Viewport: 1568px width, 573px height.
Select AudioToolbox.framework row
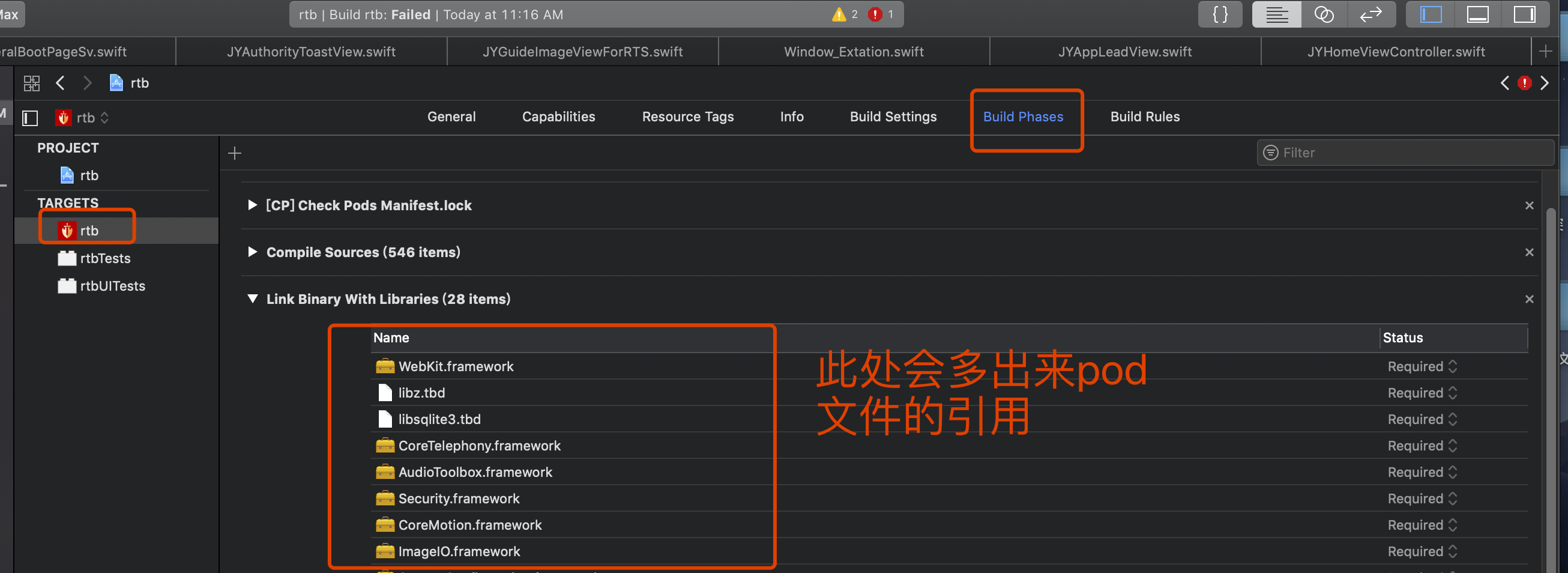950,472
